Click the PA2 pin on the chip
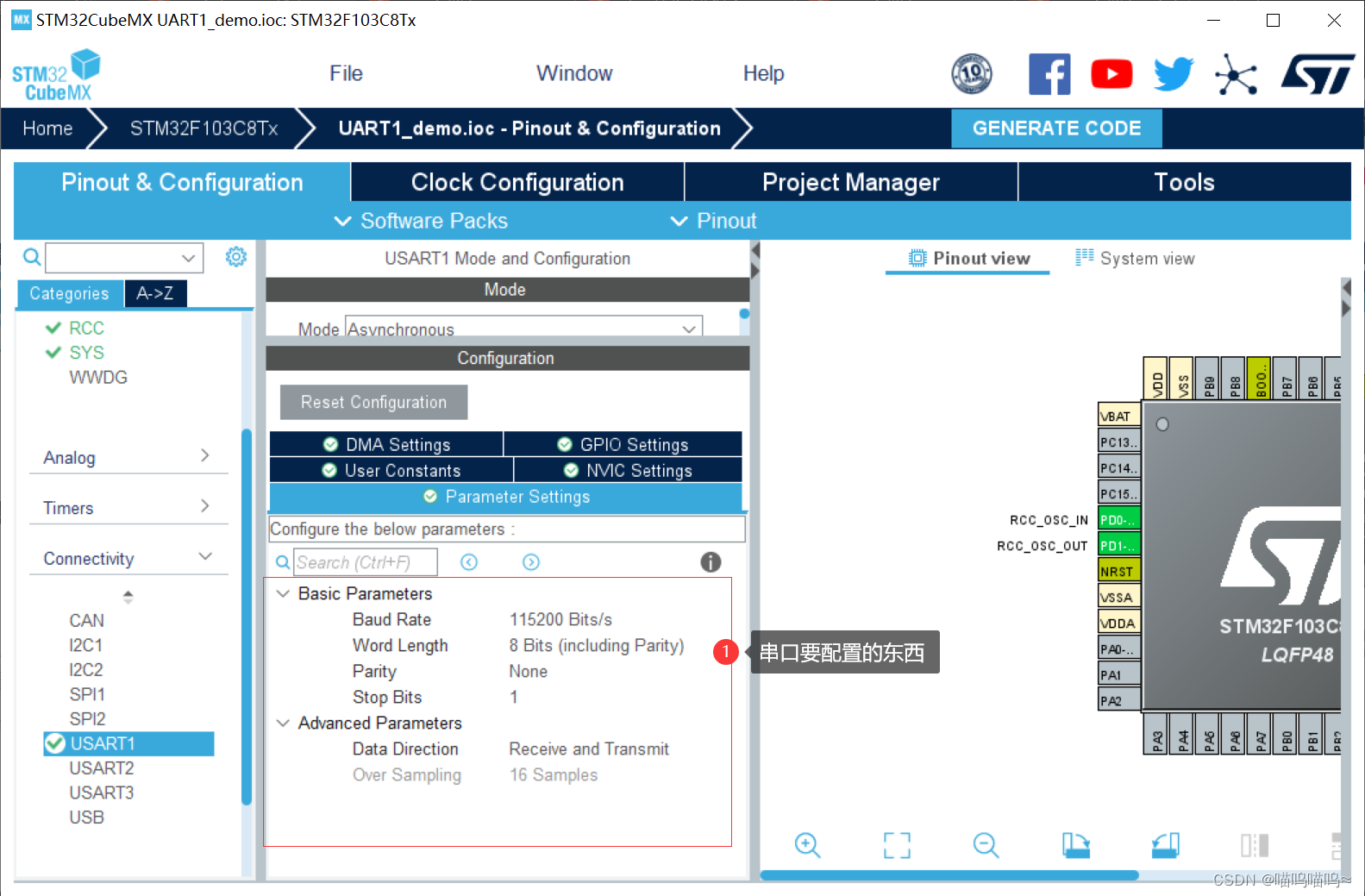1365x896 pixels. tap(1119, 700)
